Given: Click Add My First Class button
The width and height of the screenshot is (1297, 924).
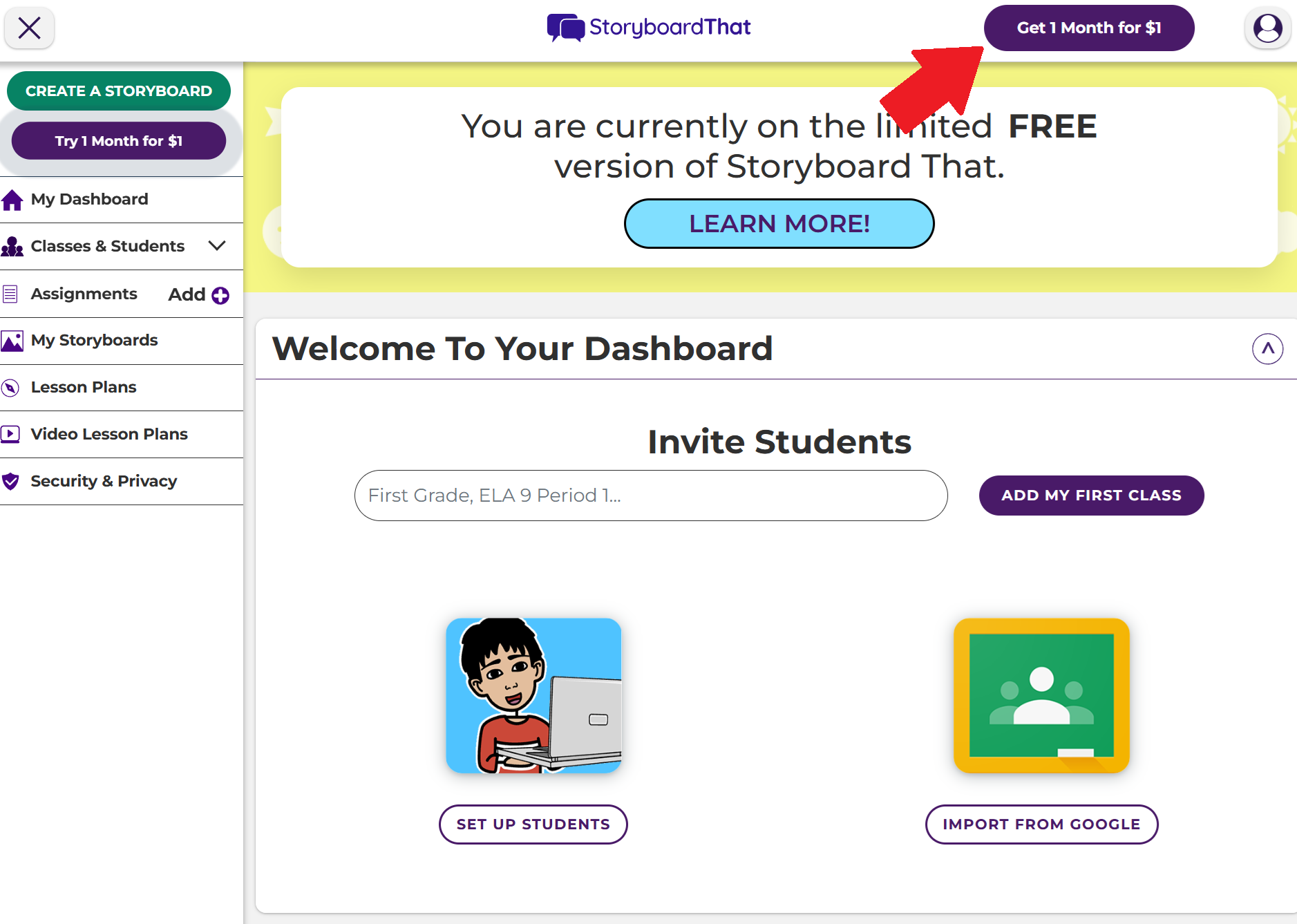Looking at the screenshot, I should click(1091, 496).
